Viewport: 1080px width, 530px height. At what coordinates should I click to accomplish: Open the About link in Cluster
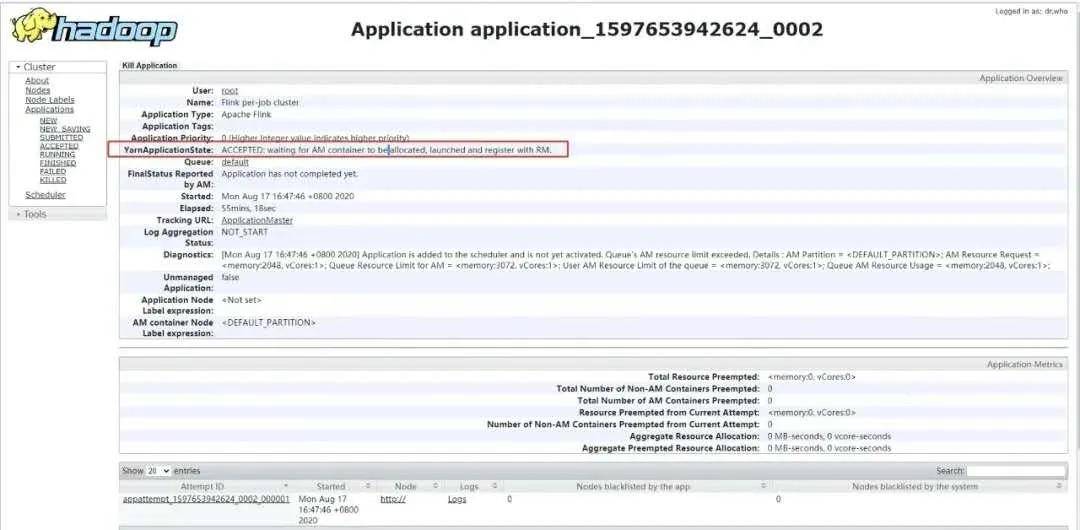[37, 81]
